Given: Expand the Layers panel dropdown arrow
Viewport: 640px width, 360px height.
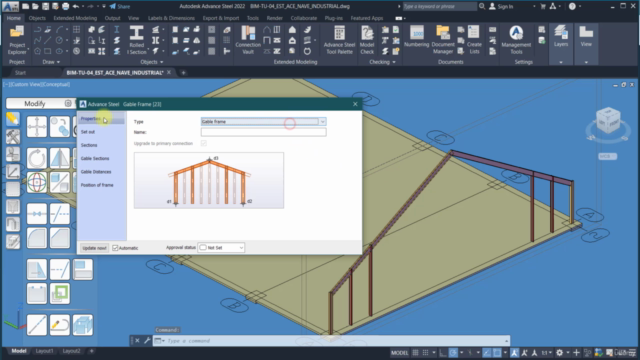Looking at the screenshot, I should pyautogui.click(x=561, y=62).
